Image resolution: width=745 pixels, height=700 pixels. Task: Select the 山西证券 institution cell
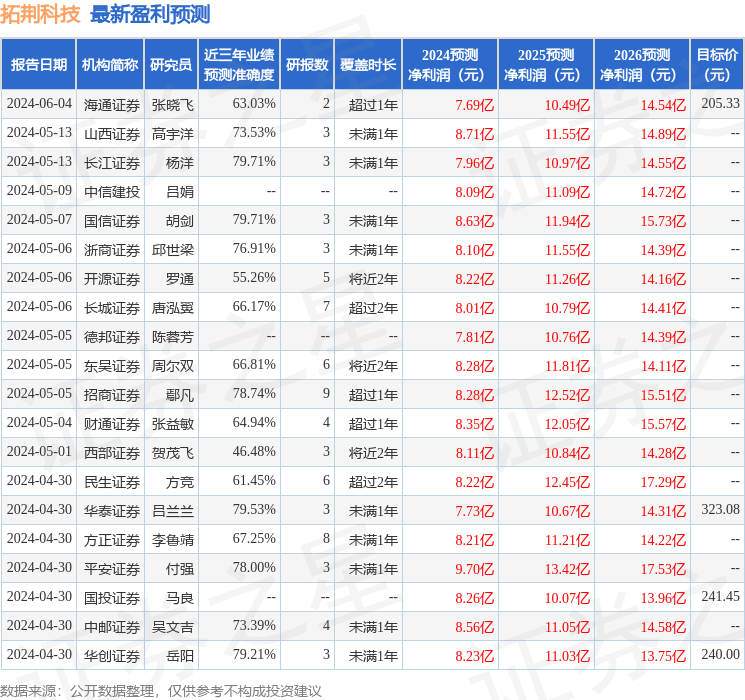click(x=112, y=134)
